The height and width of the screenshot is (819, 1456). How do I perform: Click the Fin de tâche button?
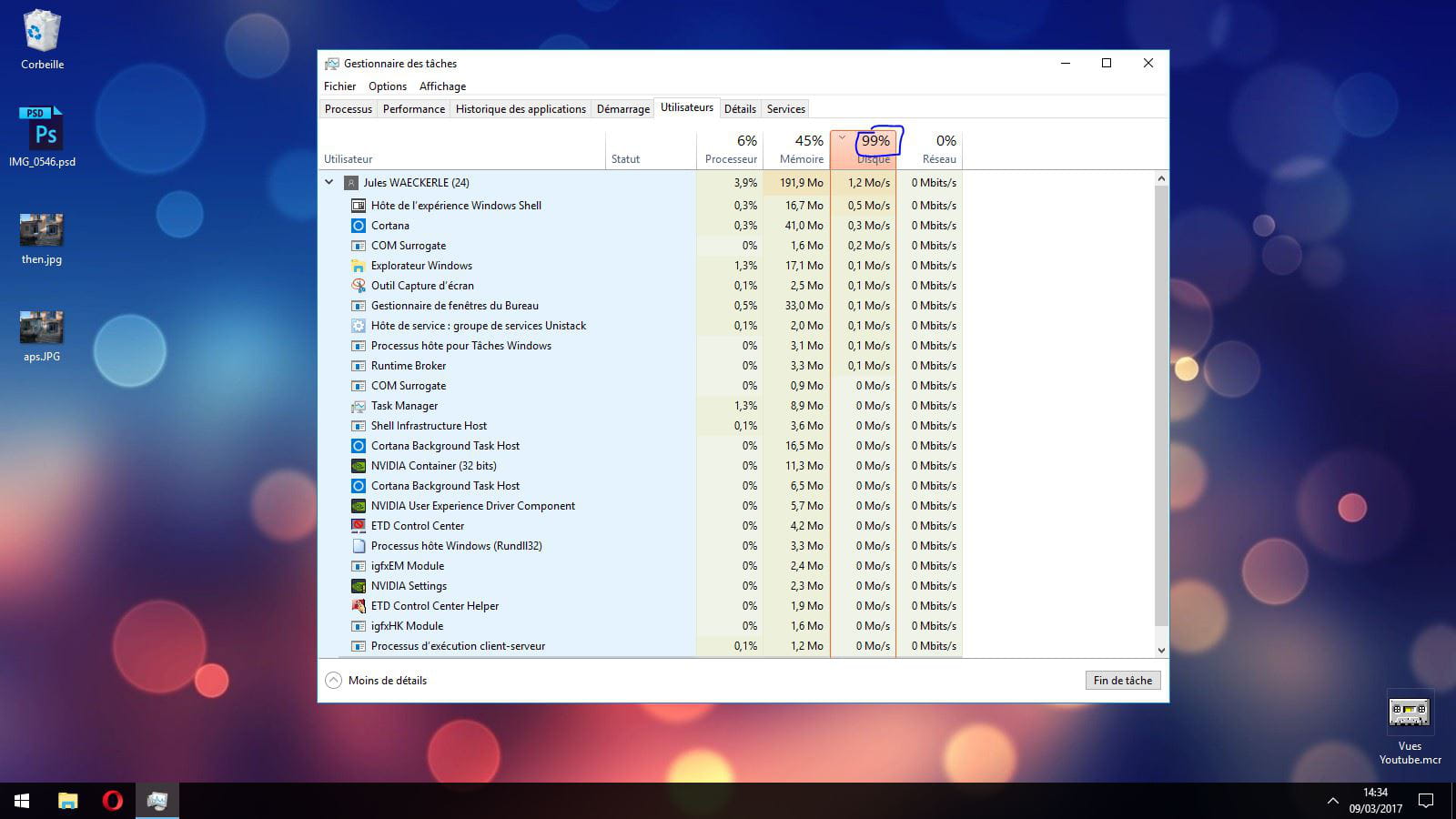click(x=1123, y=681)
